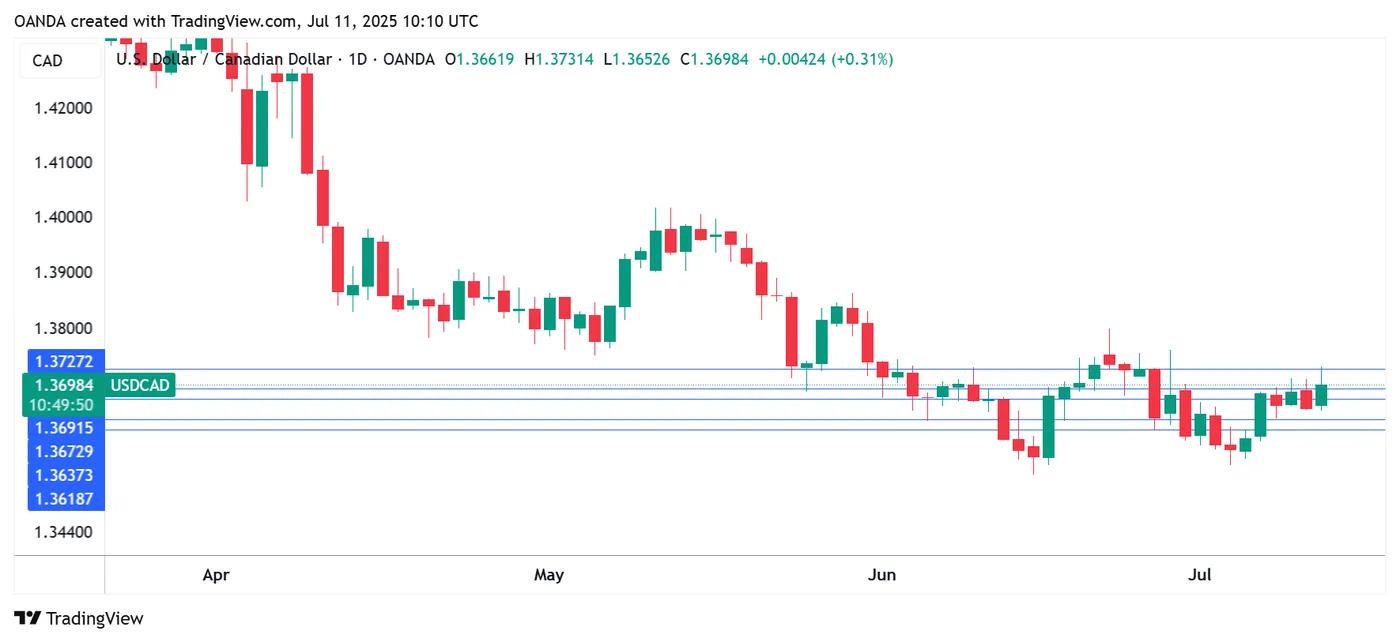Click the May label on time axis
The width and height of the screenshot is (1400, 642).
point(549,575)
